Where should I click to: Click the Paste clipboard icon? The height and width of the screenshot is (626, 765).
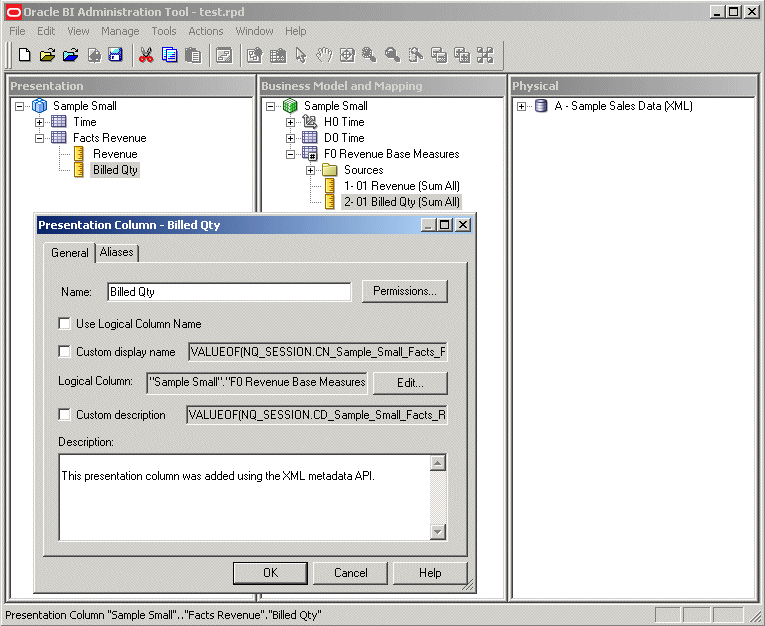tap(193, 55)
